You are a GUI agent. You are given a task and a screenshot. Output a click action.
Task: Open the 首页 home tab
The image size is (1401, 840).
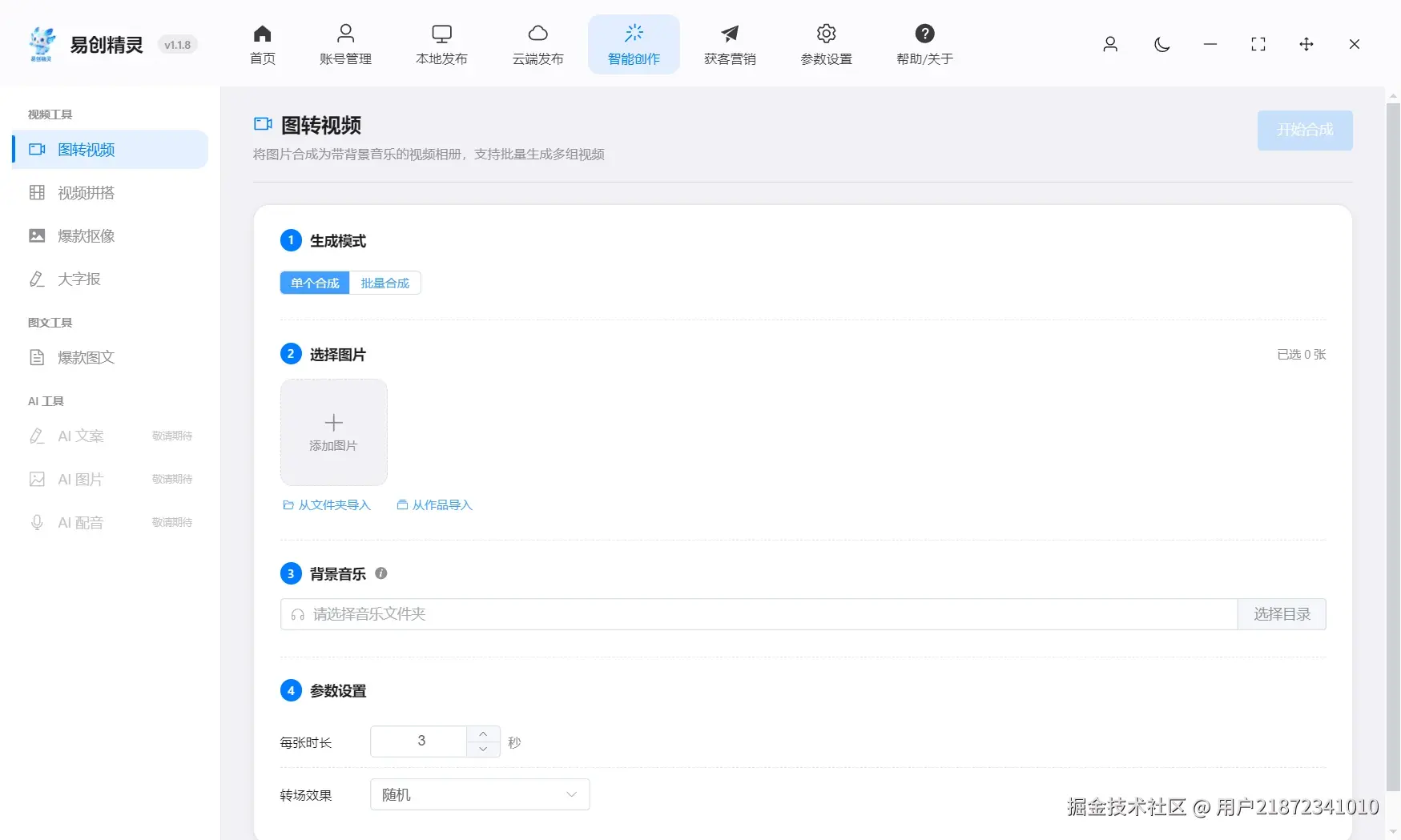click(x=262, y=44)
